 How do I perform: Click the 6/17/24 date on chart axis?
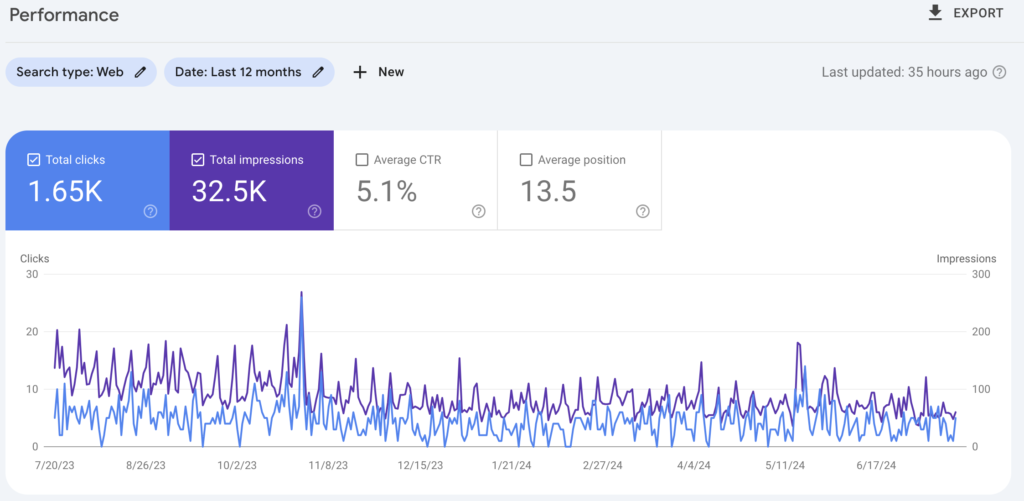pos(876,466)
